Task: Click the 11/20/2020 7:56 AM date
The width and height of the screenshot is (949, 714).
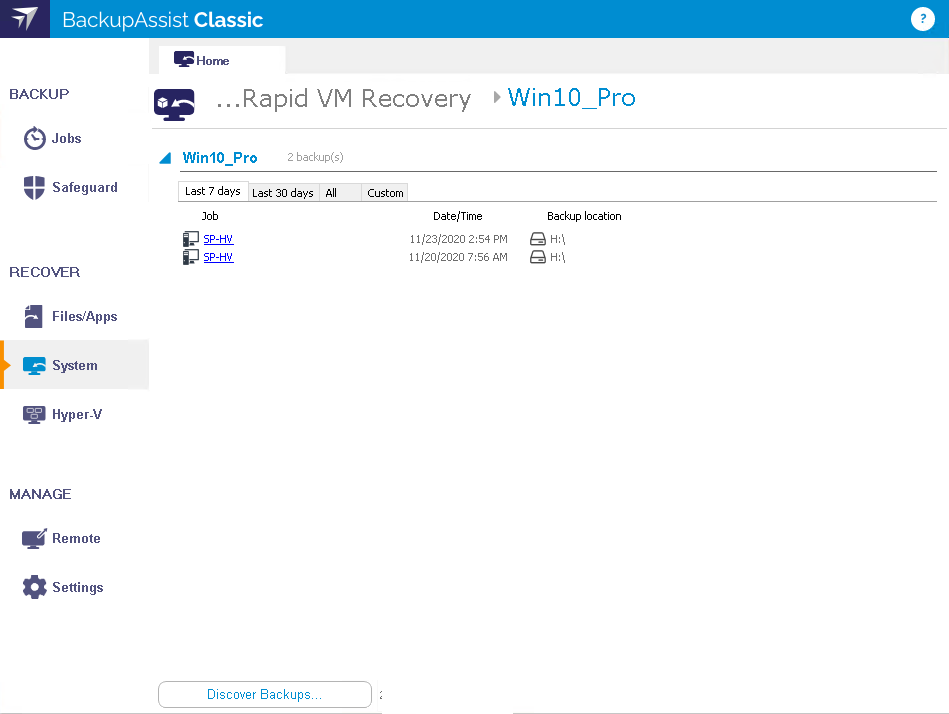Action: (x=458, y=257)
